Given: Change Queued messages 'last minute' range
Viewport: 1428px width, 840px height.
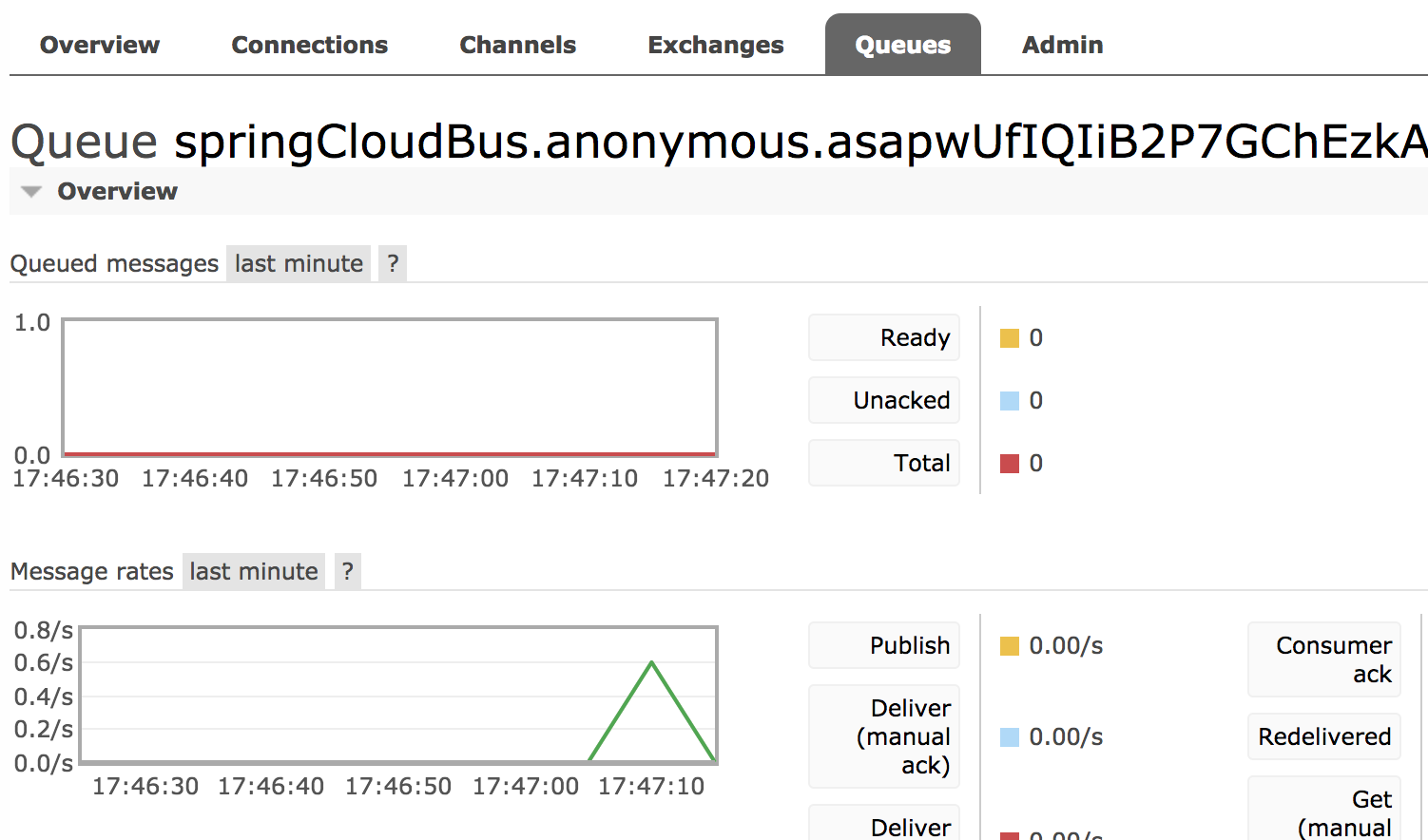Looking at the screenshot, I should point(299,263).
